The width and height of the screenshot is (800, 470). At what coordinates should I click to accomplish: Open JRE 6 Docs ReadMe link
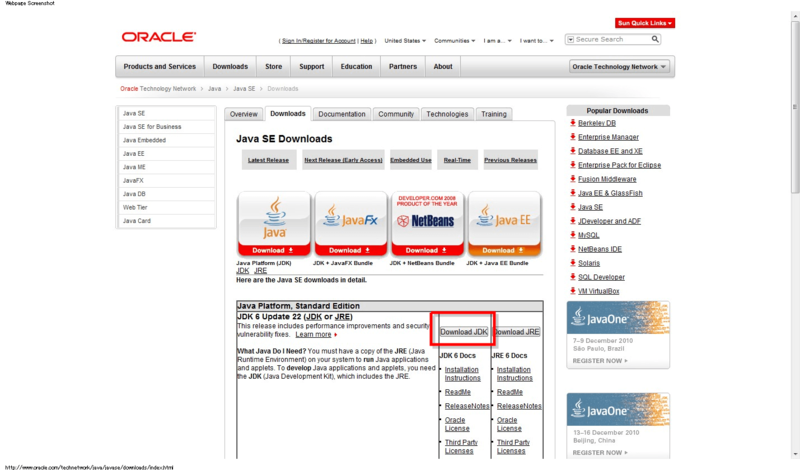click(510, 392)
